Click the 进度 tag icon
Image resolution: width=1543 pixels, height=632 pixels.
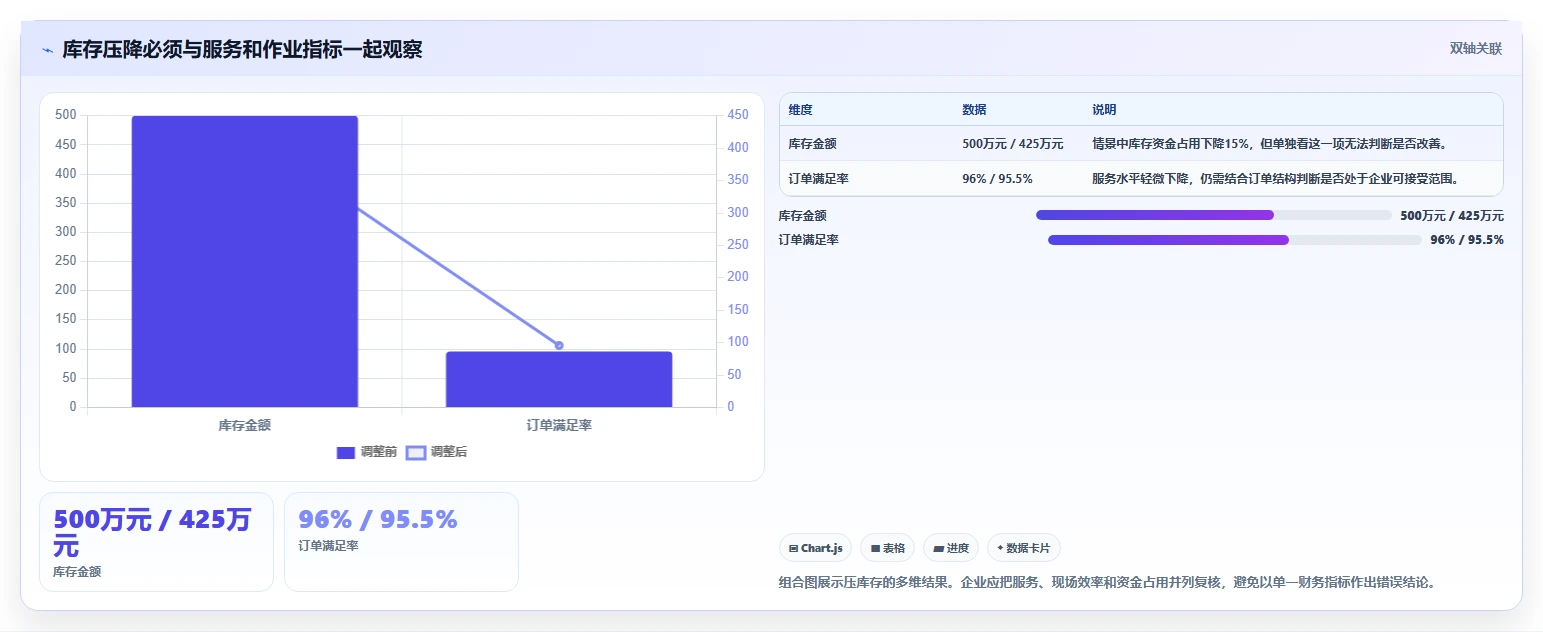coord(938,548)
